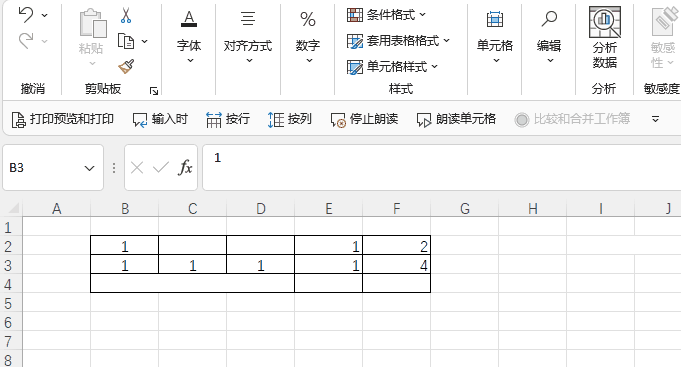Click 按行 read by rows button

pyautogui.click(x=228, y=119)
